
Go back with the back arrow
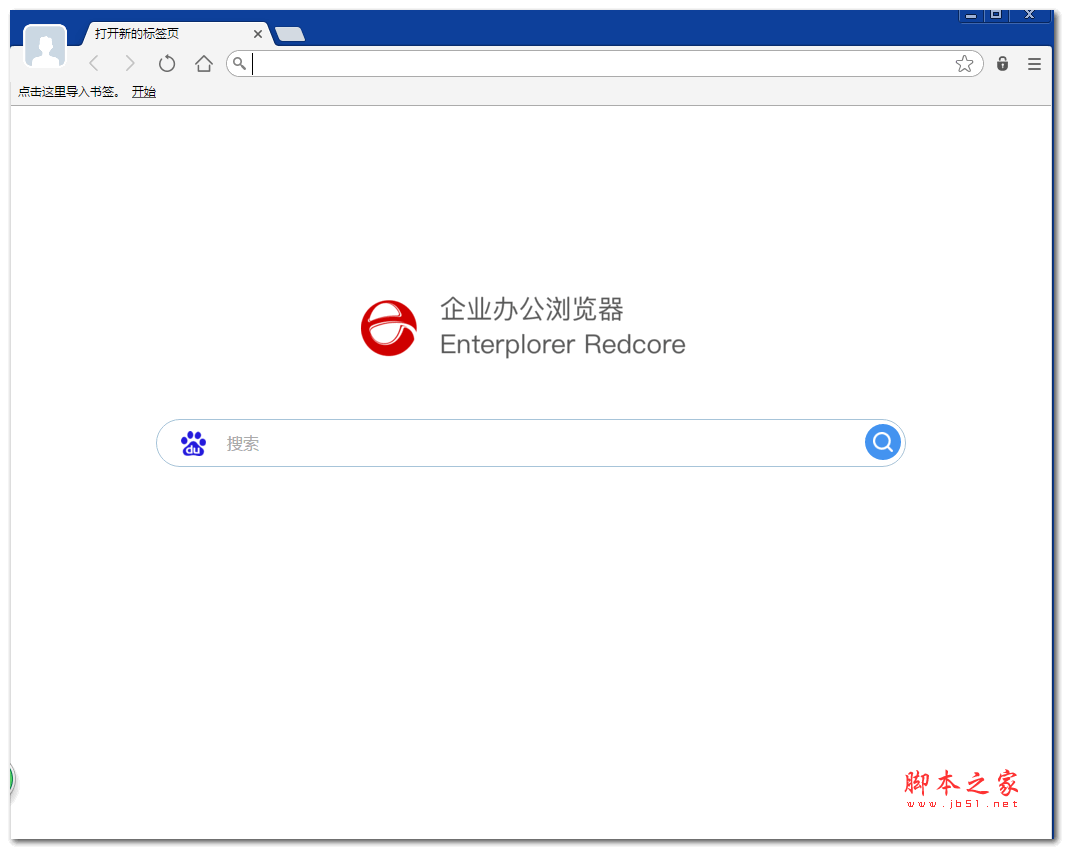[94, 64]
